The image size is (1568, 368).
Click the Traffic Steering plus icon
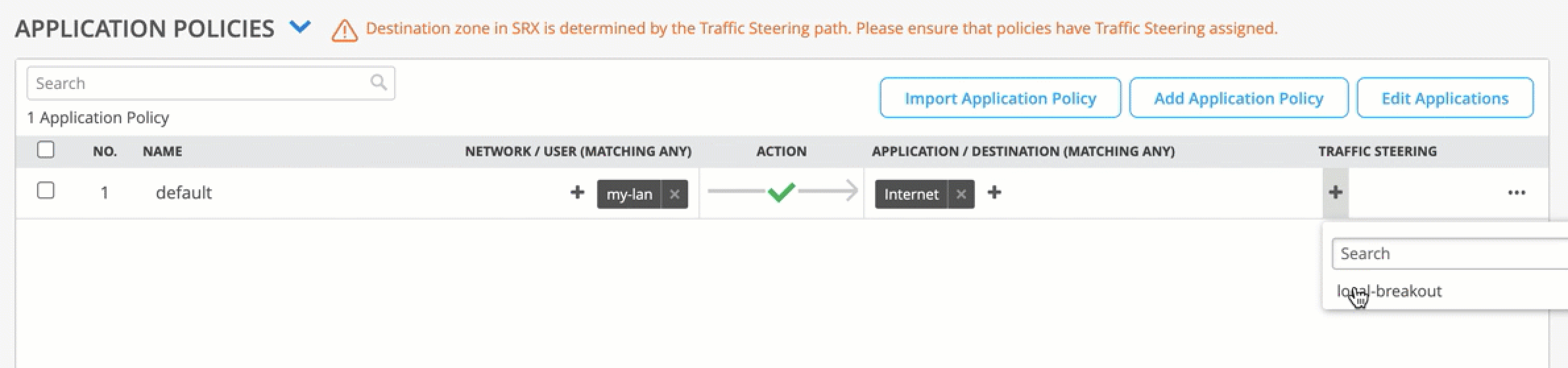click(1335, 193)
